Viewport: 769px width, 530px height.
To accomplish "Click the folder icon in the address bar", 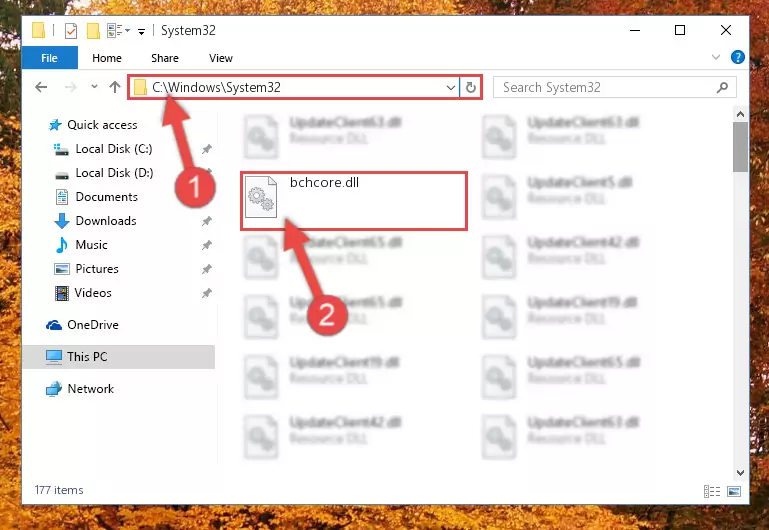I will [x=140, y=88].
